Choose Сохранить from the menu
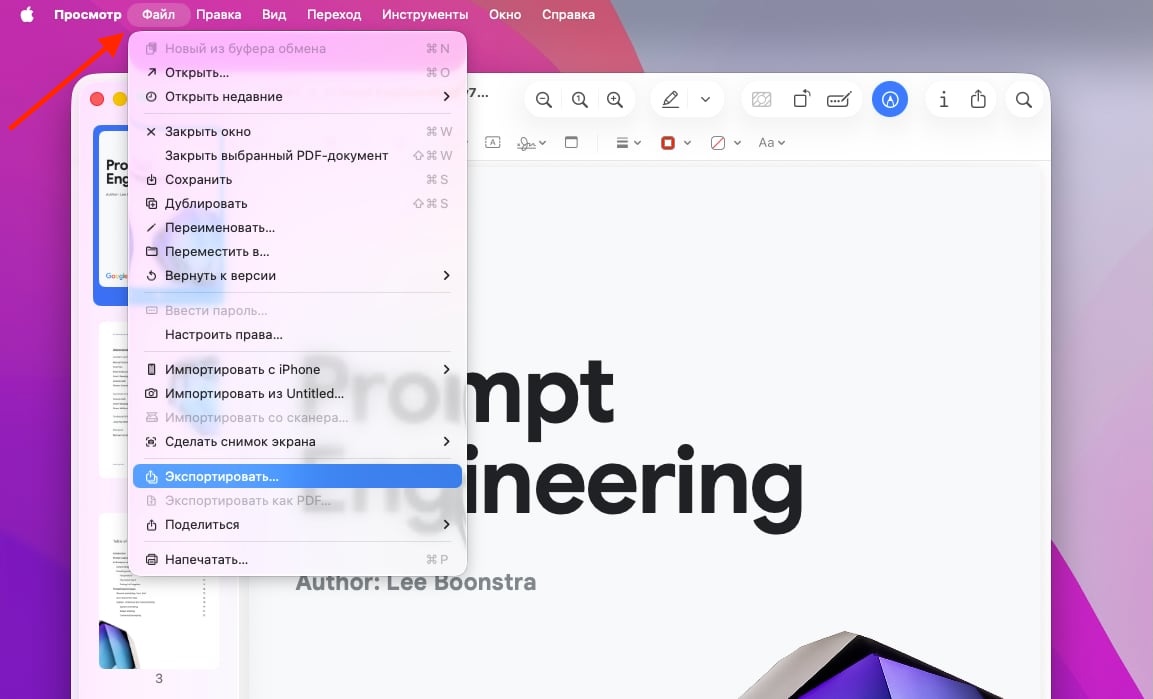 pyautogui.click(x=297, y=179)
